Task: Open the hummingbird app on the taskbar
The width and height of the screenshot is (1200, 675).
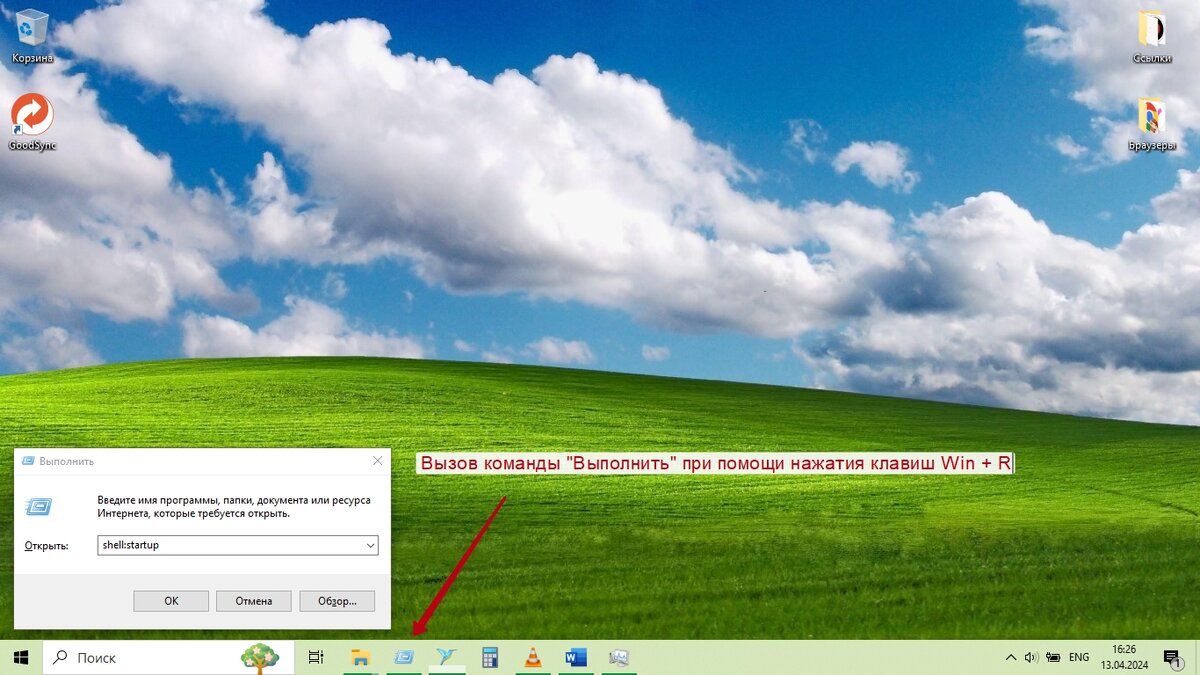Action: click(447, 657)
